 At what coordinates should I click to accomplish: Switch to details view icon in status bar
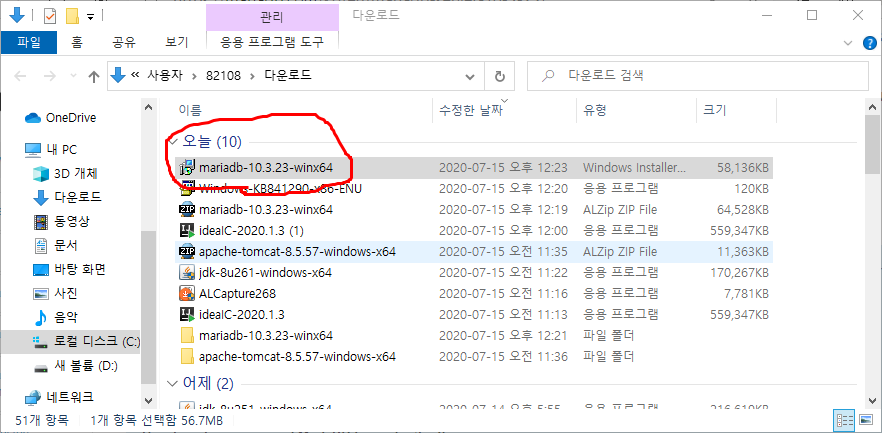(x=843, y=420)
